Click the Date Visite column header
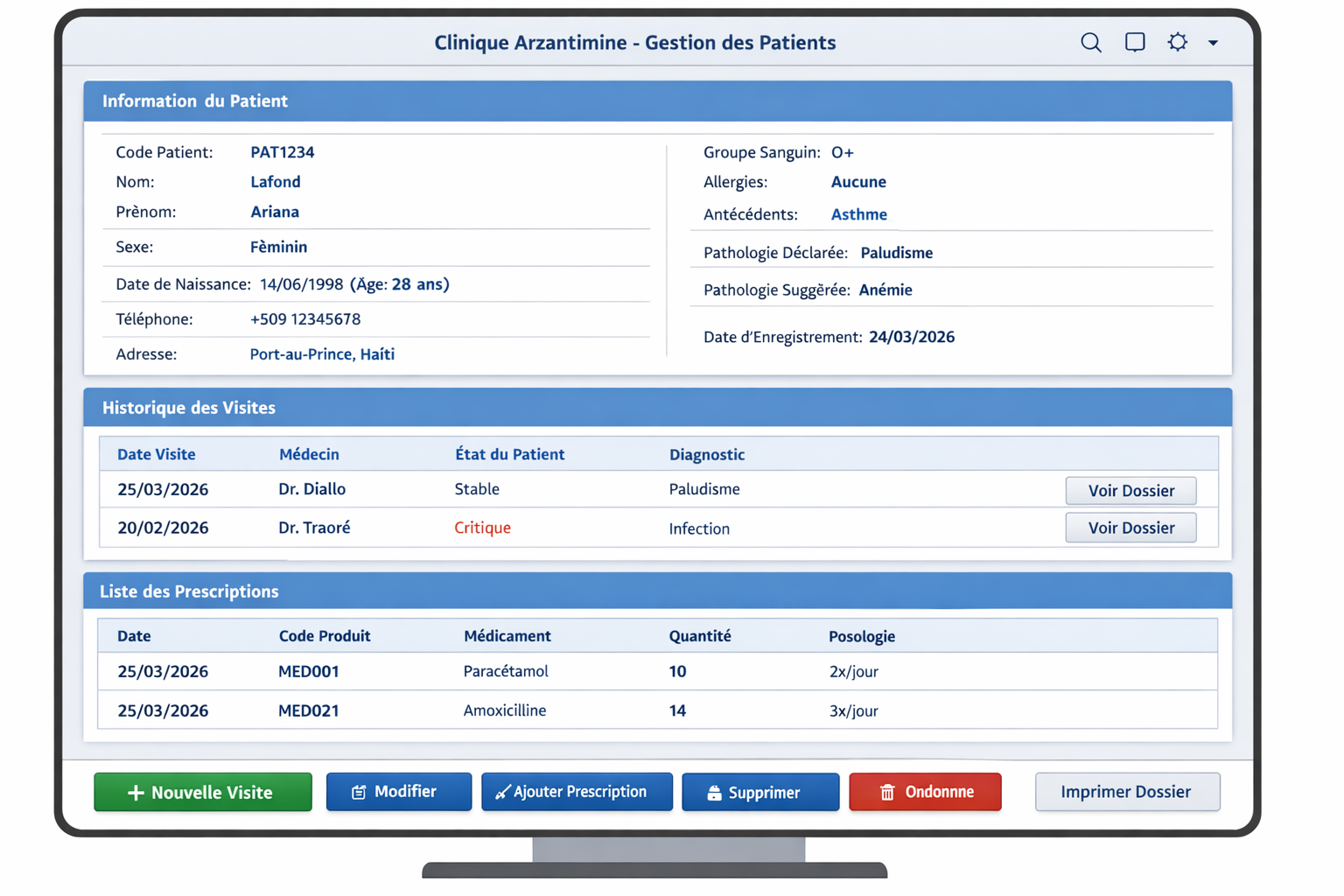Viewport: 1344px width, 896px height. click(157, 454)
